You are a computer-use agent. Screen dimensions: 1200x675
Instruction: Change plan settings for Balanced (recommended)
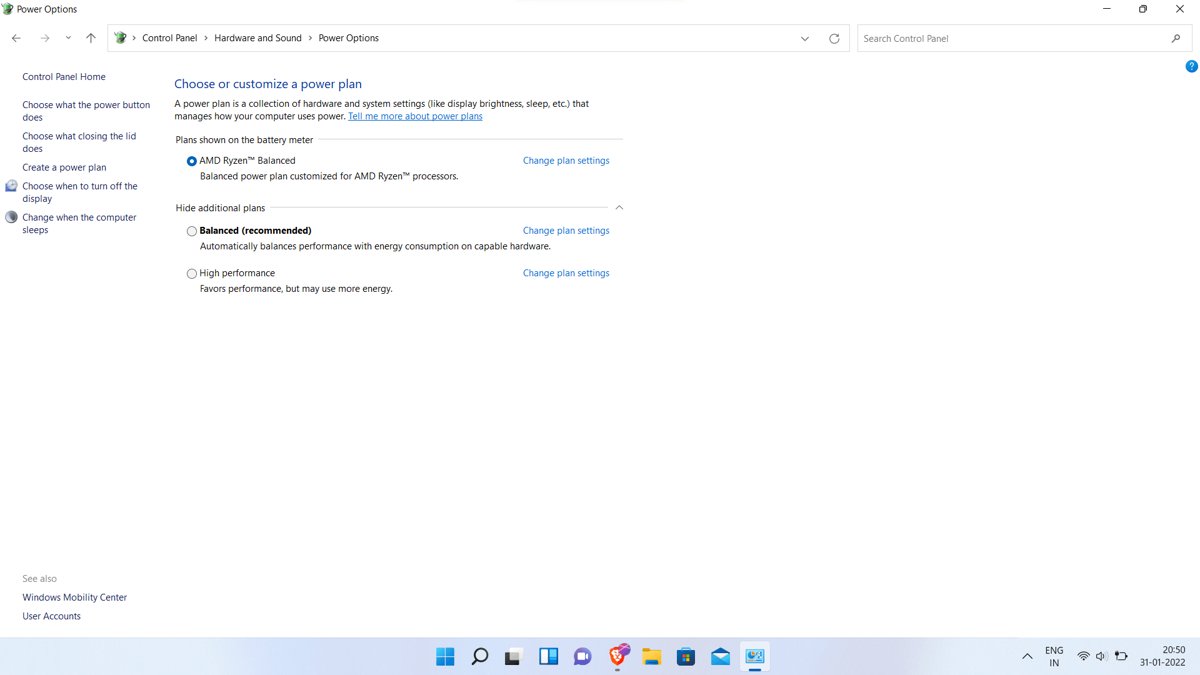566,231
